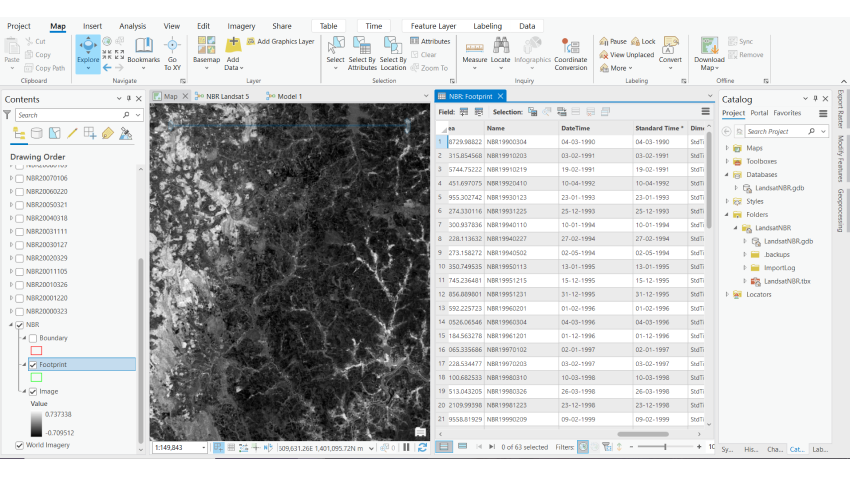Open the Imagery ribbon tab

pos(241,26)
